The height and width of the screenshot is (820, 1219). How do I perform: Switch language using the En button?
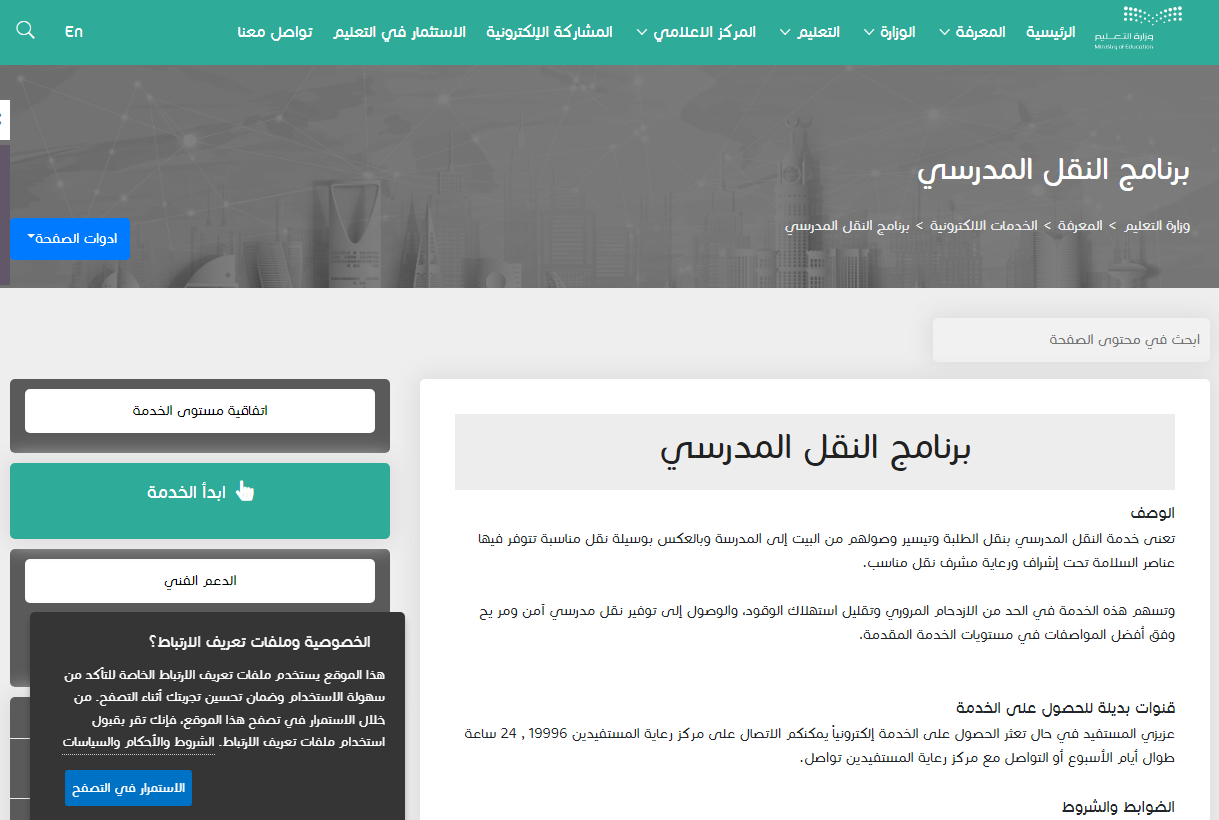pyautogui.click(x=74, y=32)
